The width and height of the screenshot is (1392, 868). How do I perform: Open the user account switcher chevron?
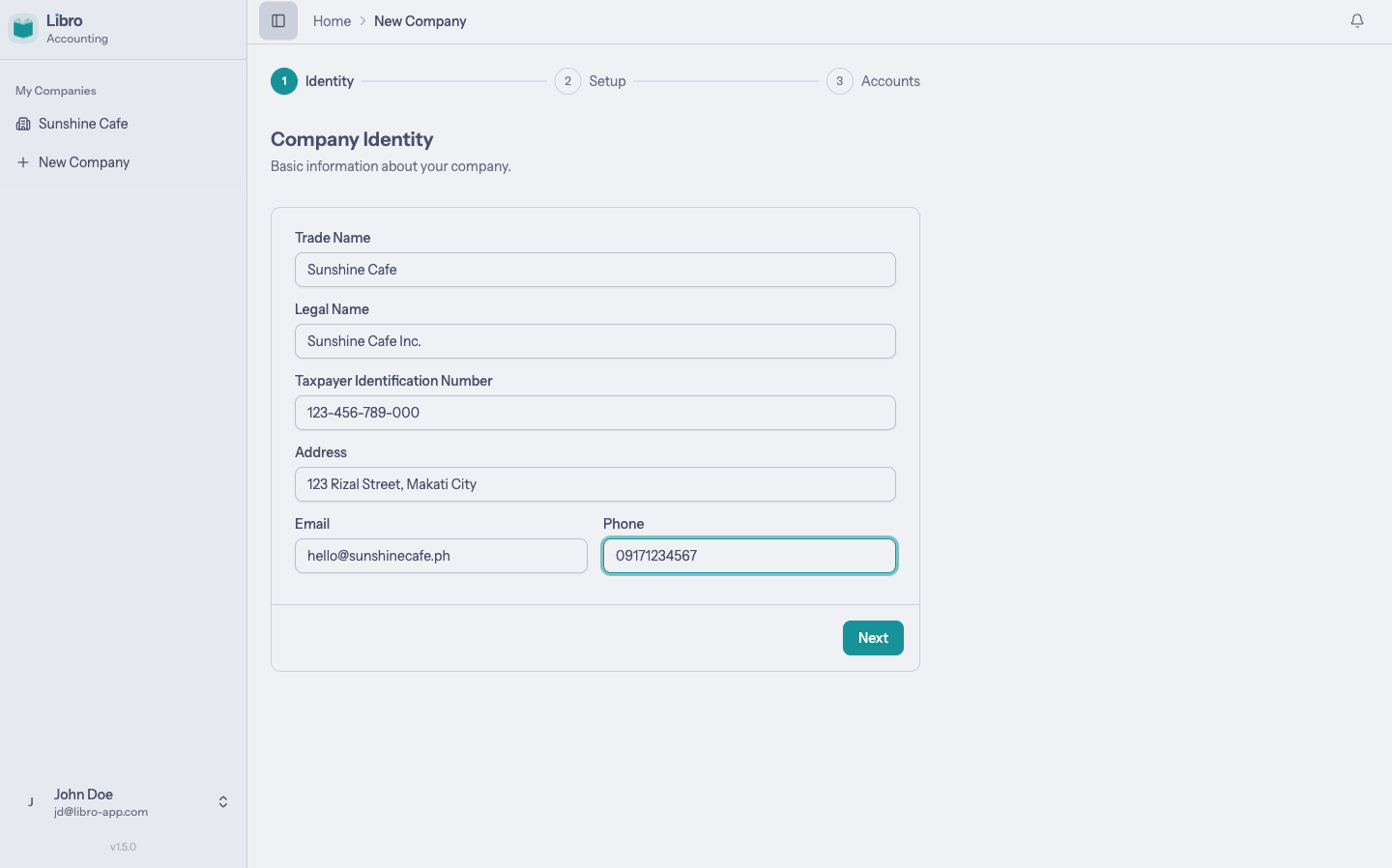pyautogui.click(x=222, y=801)
